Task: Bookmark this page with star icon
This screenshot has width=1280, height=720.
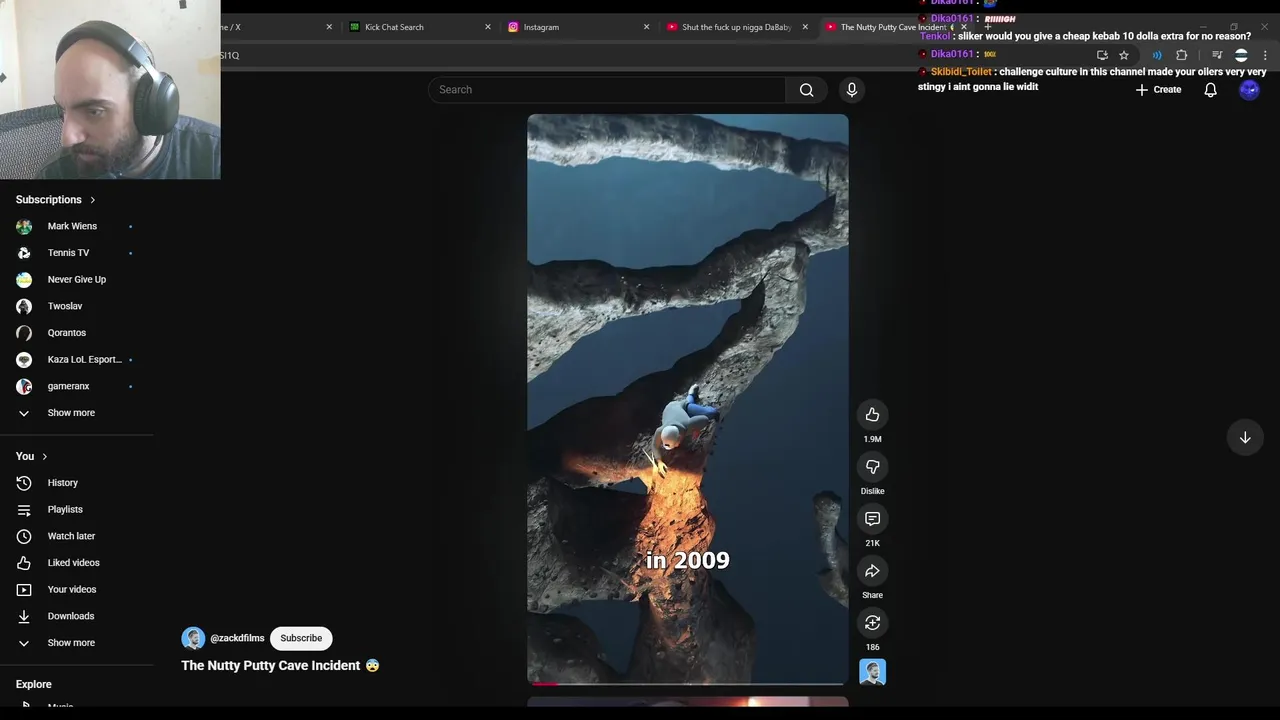Action: coord(1124,55)
